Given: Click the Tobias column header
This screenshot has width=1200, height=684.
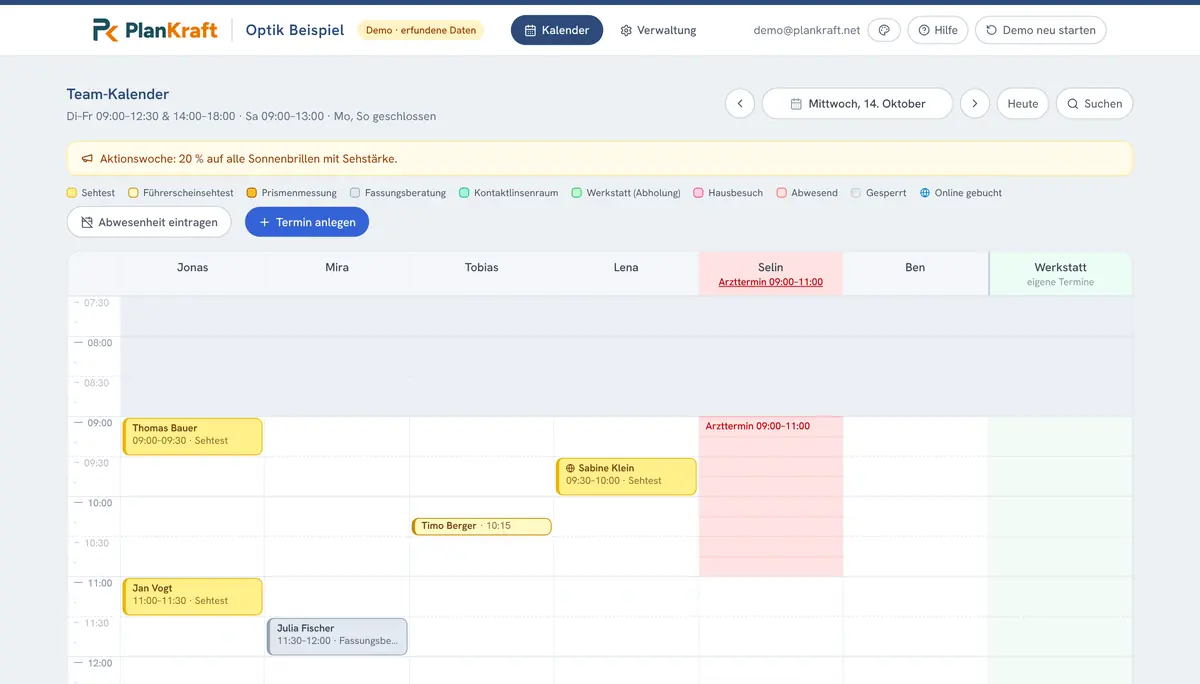Looking at the screenshot, I should pos(481,267).
